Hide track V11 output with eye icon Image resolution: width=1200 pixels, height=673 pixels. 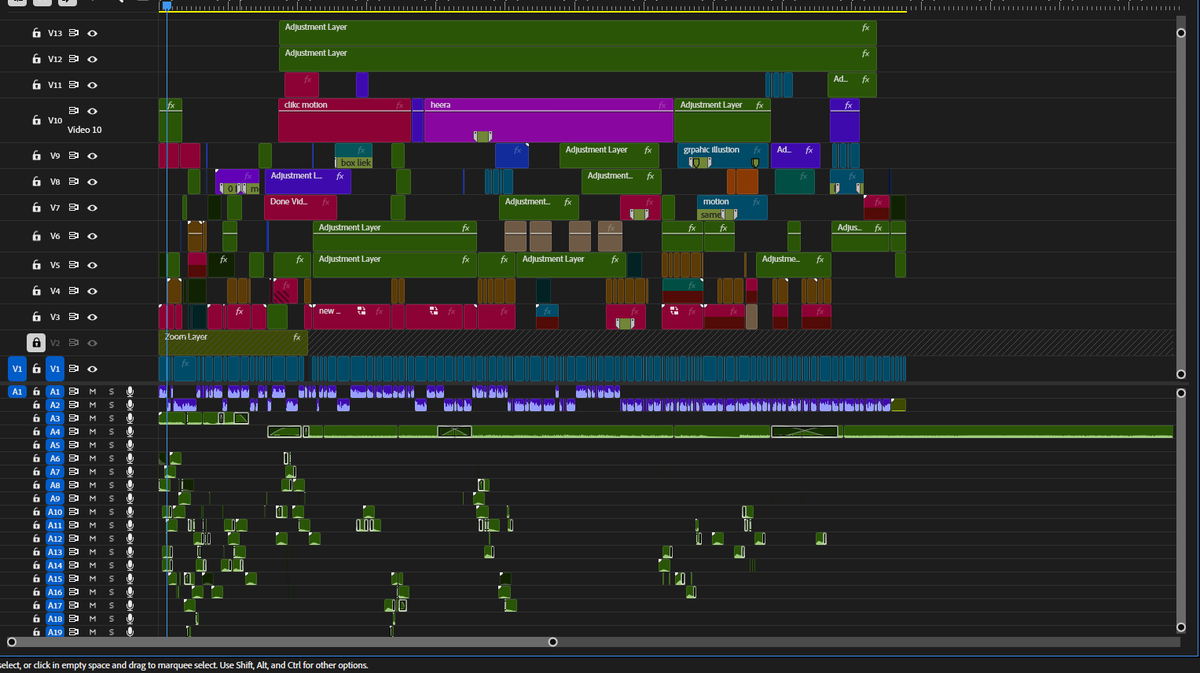[92, 85]
